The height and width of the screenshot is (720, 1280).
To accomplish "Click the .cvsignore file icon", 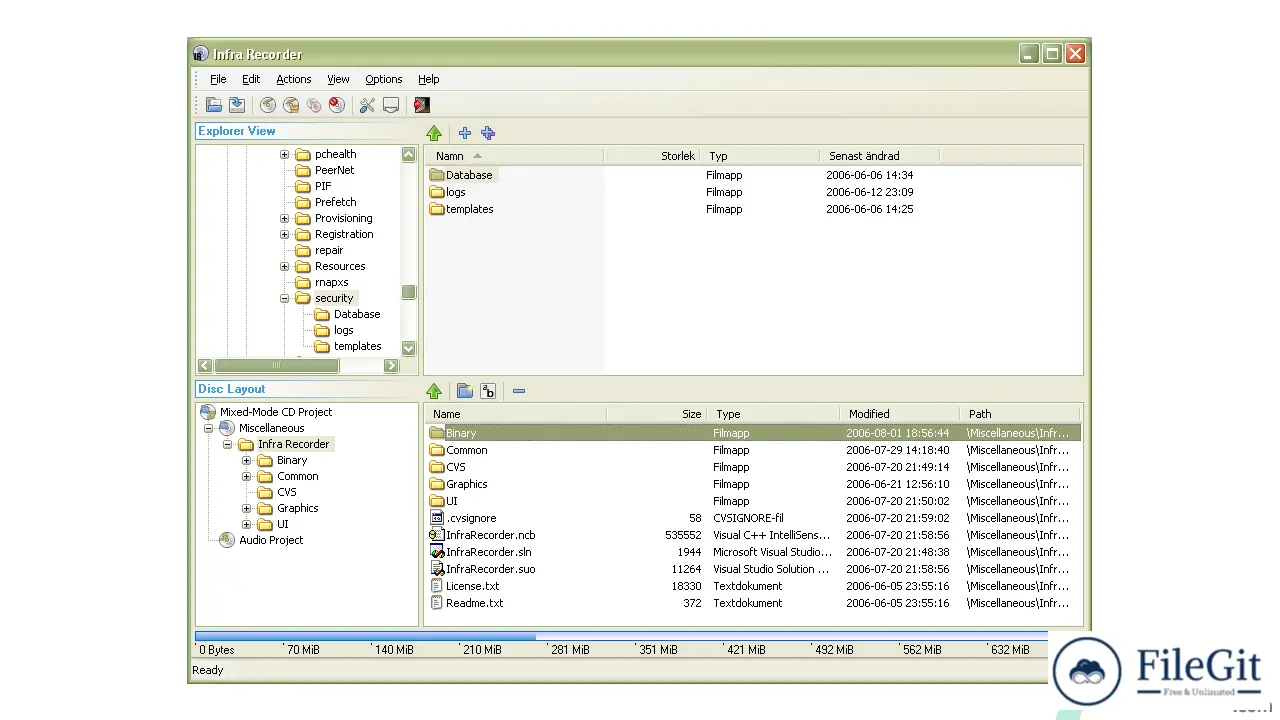I will coord(437,518).
